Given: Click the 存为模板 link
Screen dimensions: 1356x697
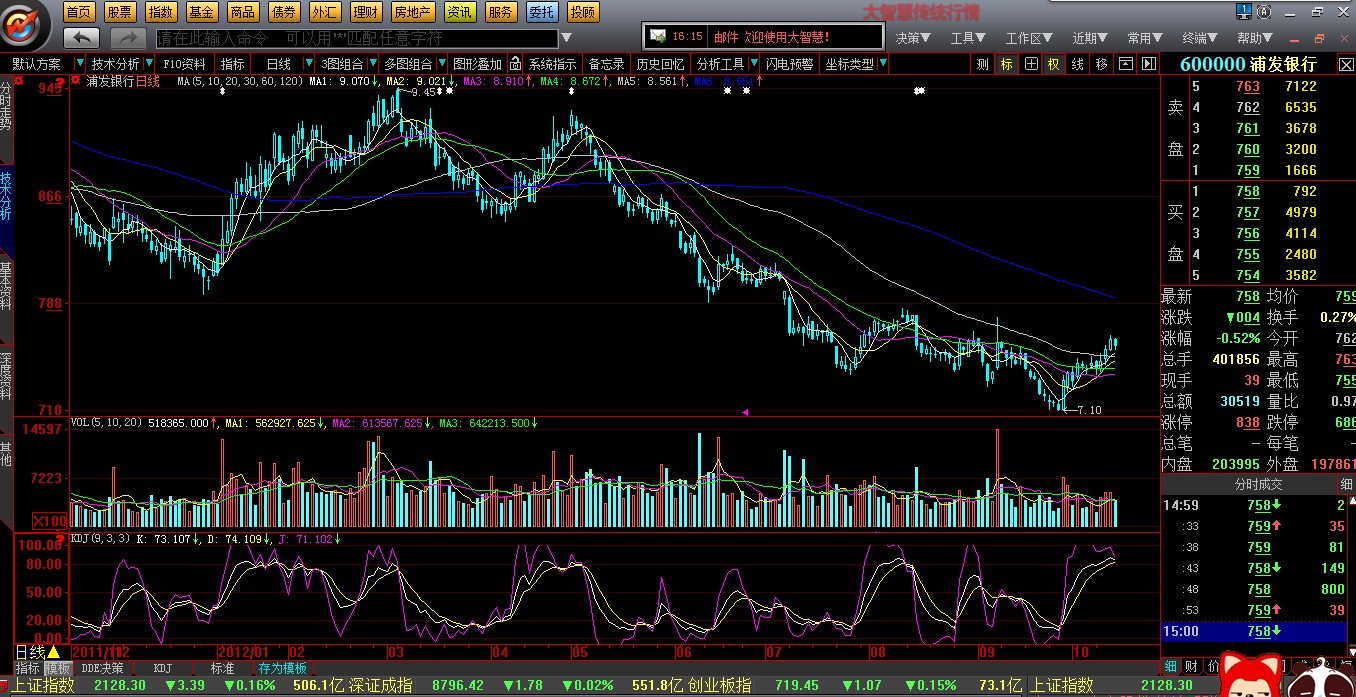Looking at the screenshot, I should pos(282,668).
